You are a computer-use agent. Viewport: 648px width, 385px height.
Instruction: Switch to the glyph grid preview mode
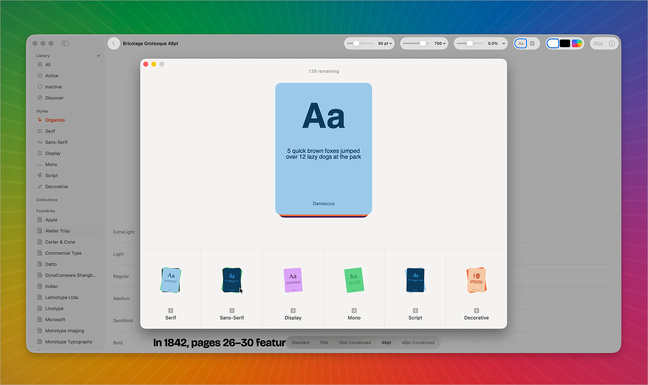(533, 43)
